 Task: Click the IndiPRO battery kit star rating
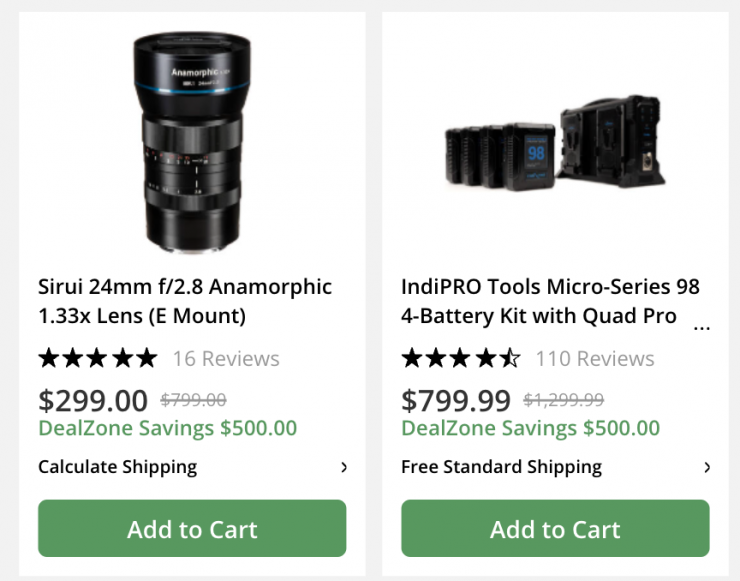460,358
